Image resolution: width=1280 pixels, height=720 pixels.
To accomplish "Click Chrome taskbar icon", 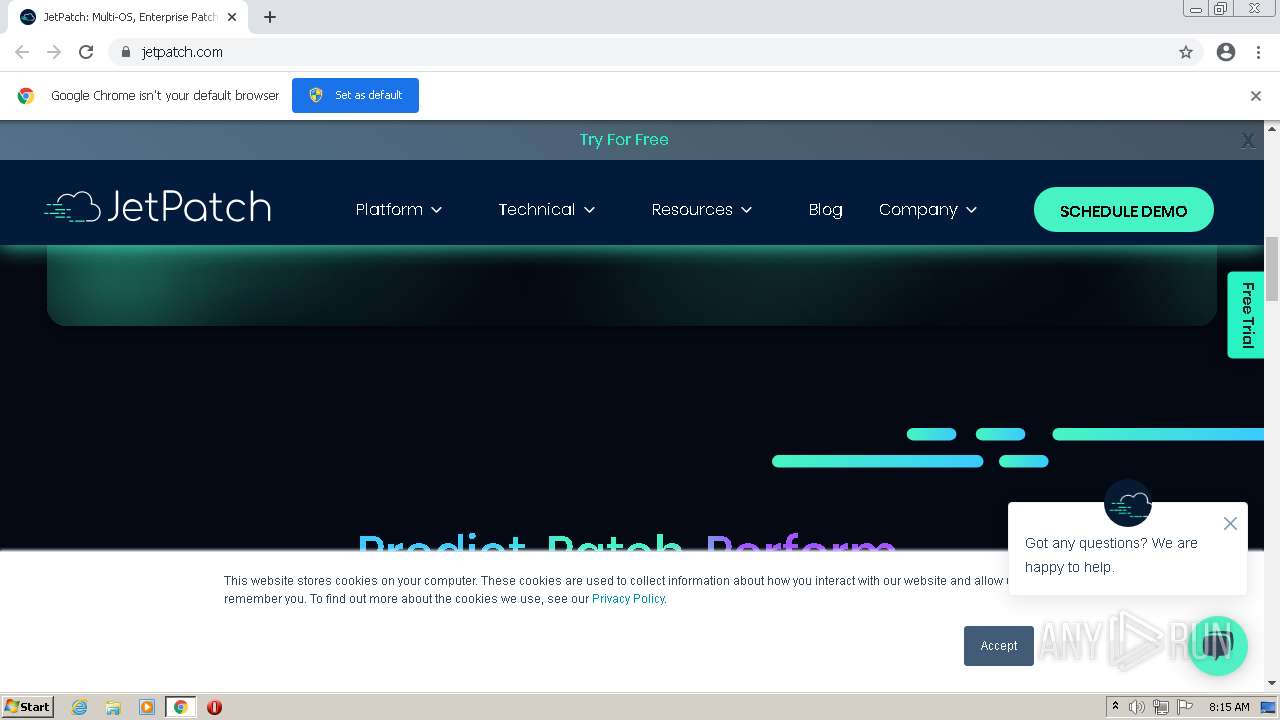I will [x=181, y=707].
